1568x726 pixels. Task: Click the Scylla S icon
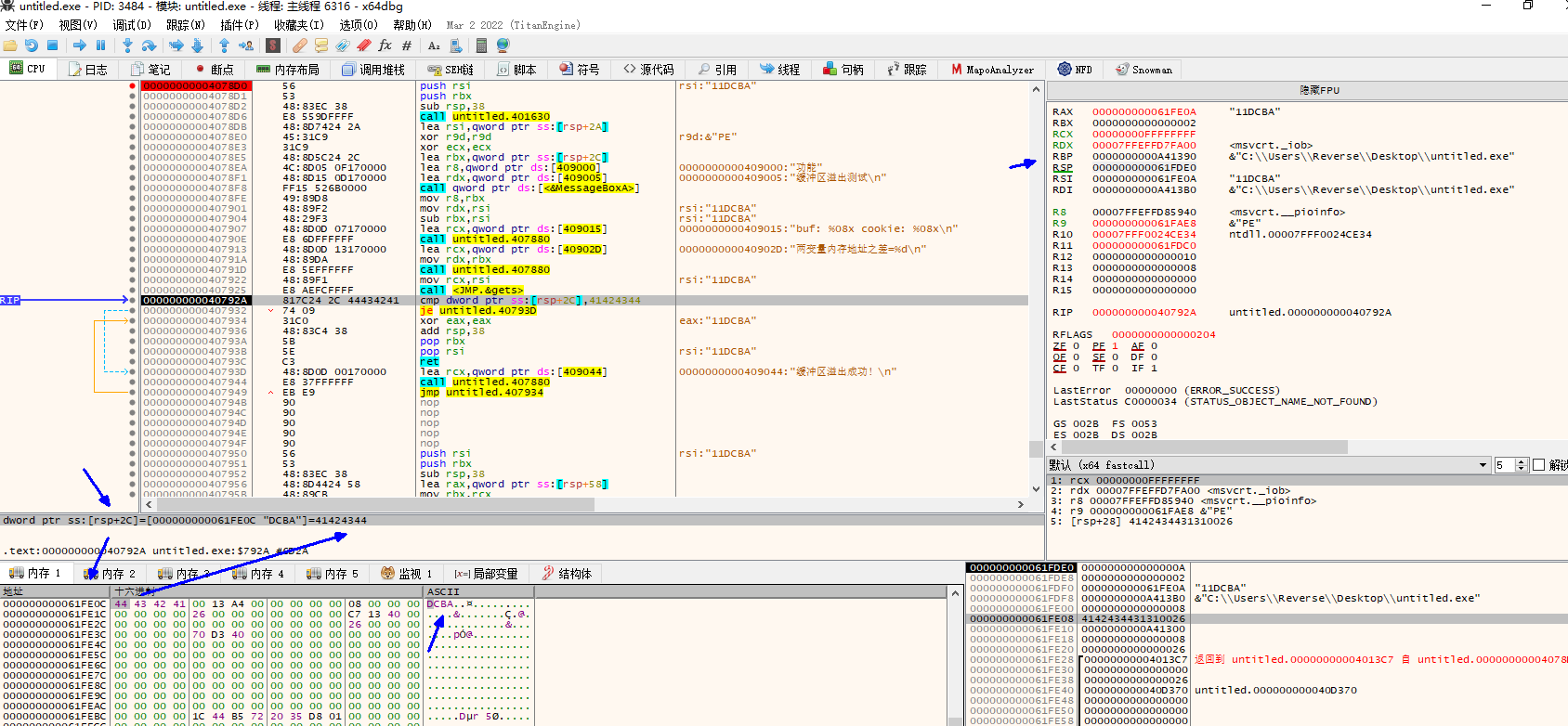point(273,45)
